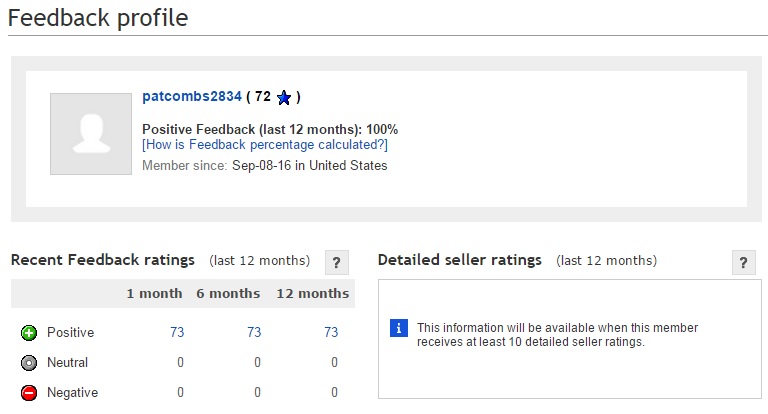Click the blue info icon

tap(399, 328)
